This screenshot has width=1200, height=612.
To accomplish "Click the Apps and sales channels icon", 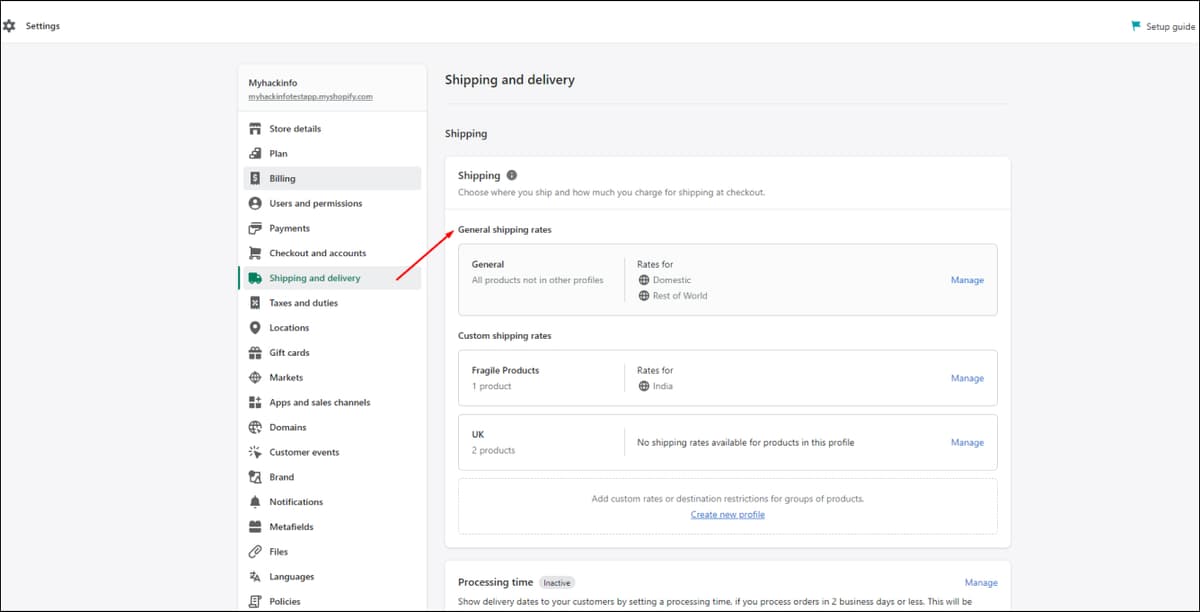I will (x=255, y=403).
